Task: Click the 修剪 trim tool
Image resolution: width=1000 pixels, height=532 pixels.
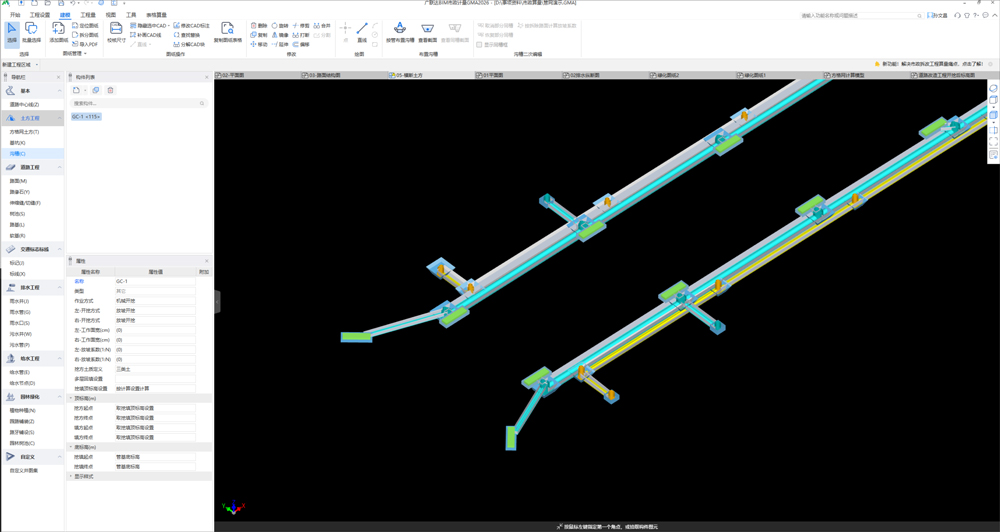Action: [301, 26]
